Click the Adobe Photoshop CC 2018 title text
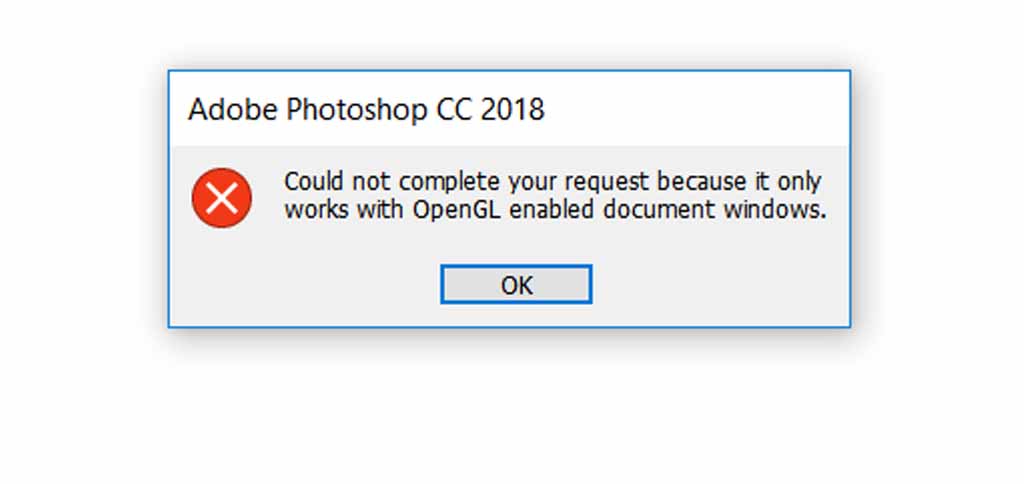 click(x=366, y=109)
